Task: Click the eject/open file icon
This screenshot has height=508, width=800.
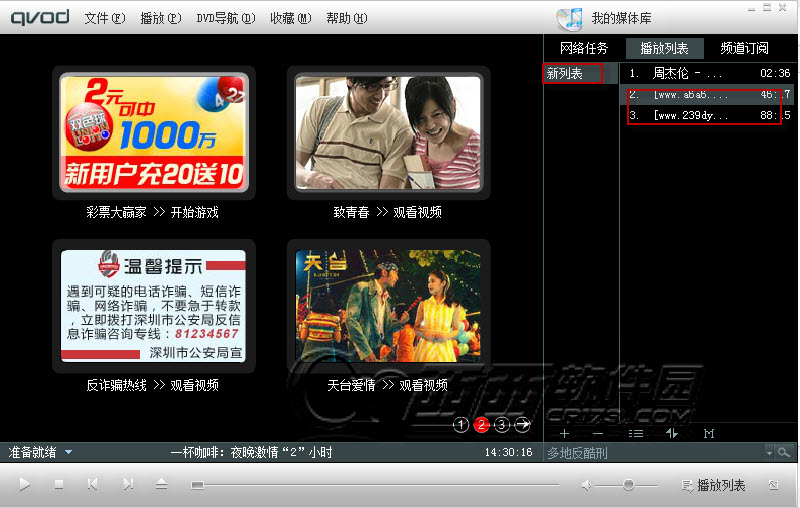Action: (x=161, y=484)
